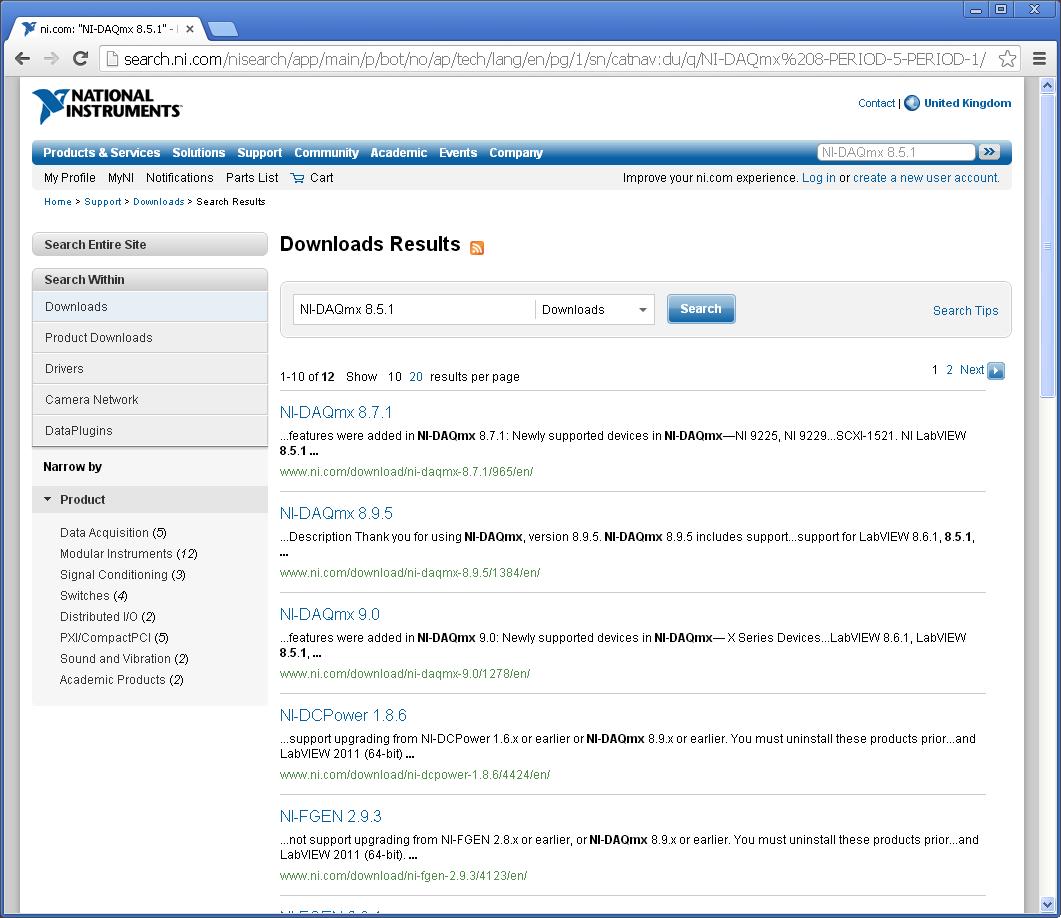Screen dimensions: 1061x918
Task: Open the Contact link
Action: pos(876,104)
